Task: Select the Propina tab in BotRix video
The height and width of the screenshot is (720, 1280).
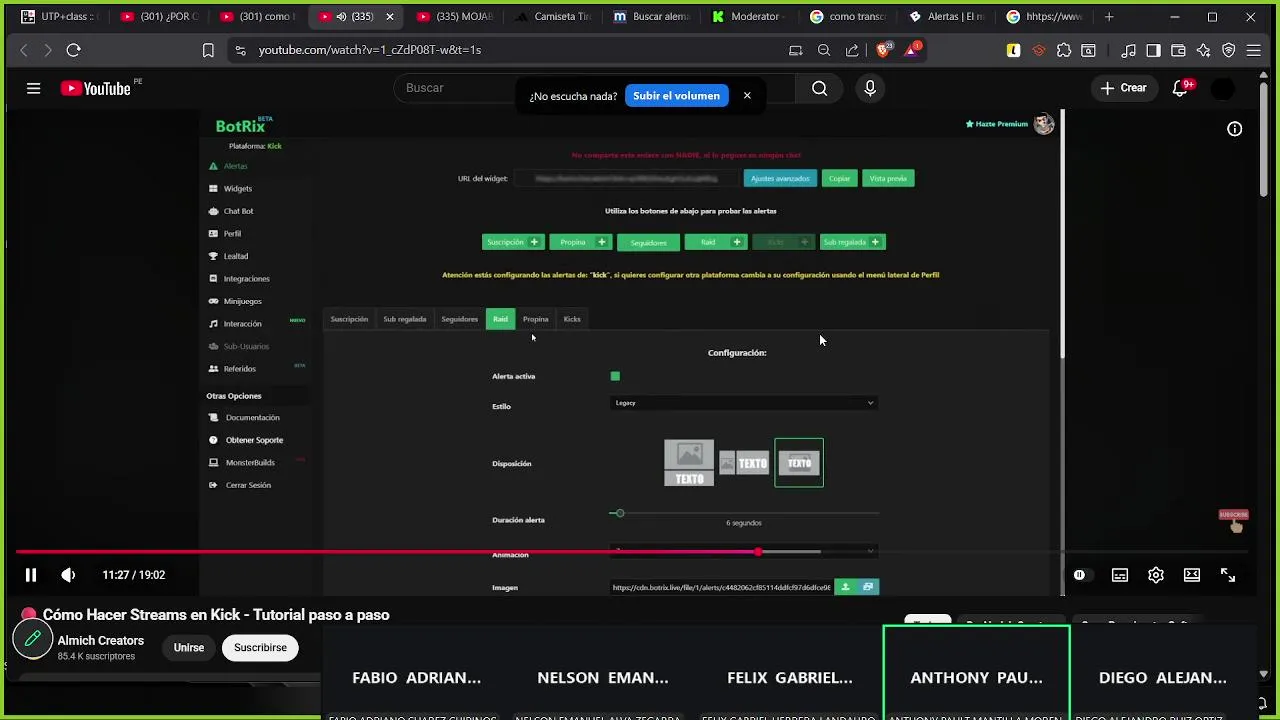Action: click(536, 319)
